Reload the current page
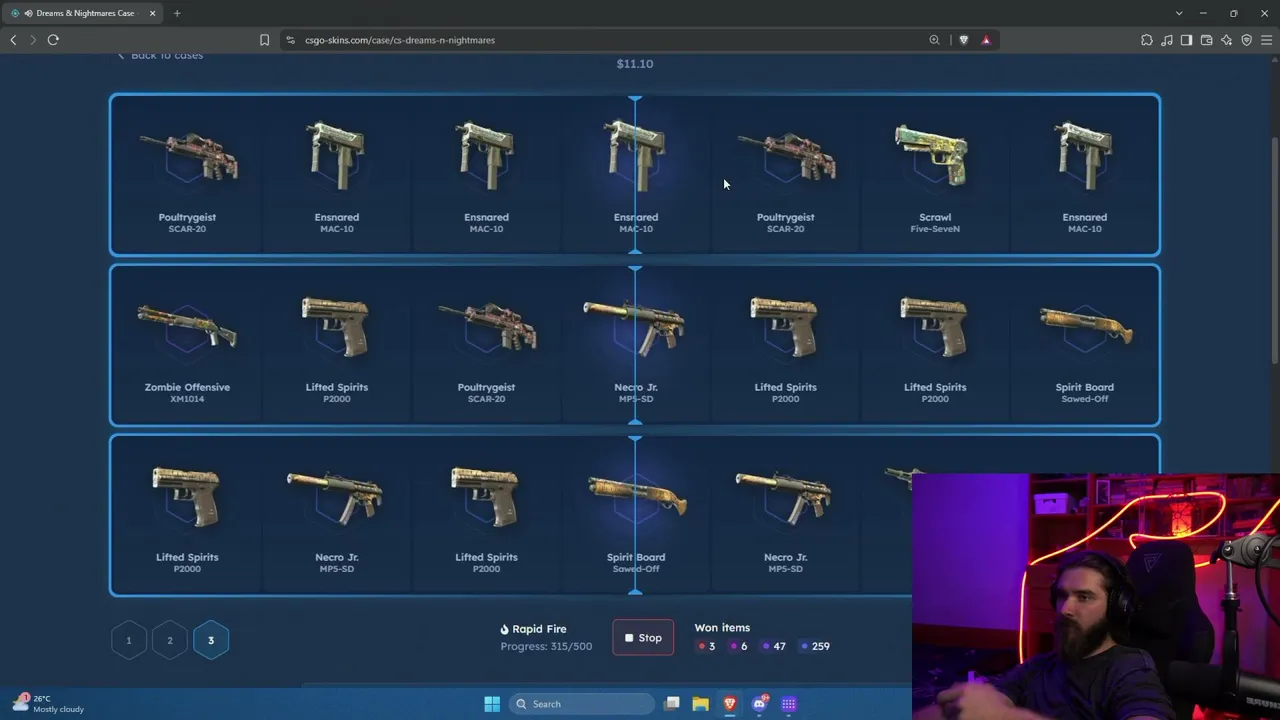The image size is (1280, 720). click(53, 40)
